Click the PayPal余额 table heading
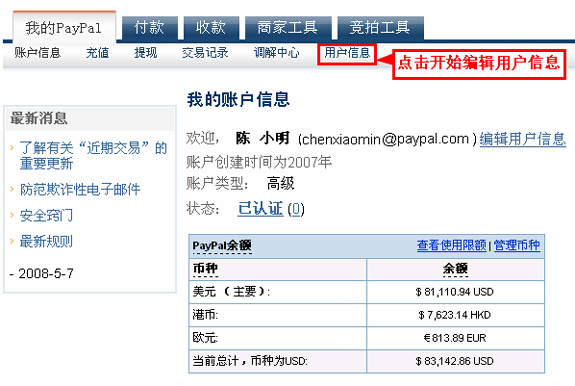The image size is (575, 386). click(222, 246)
